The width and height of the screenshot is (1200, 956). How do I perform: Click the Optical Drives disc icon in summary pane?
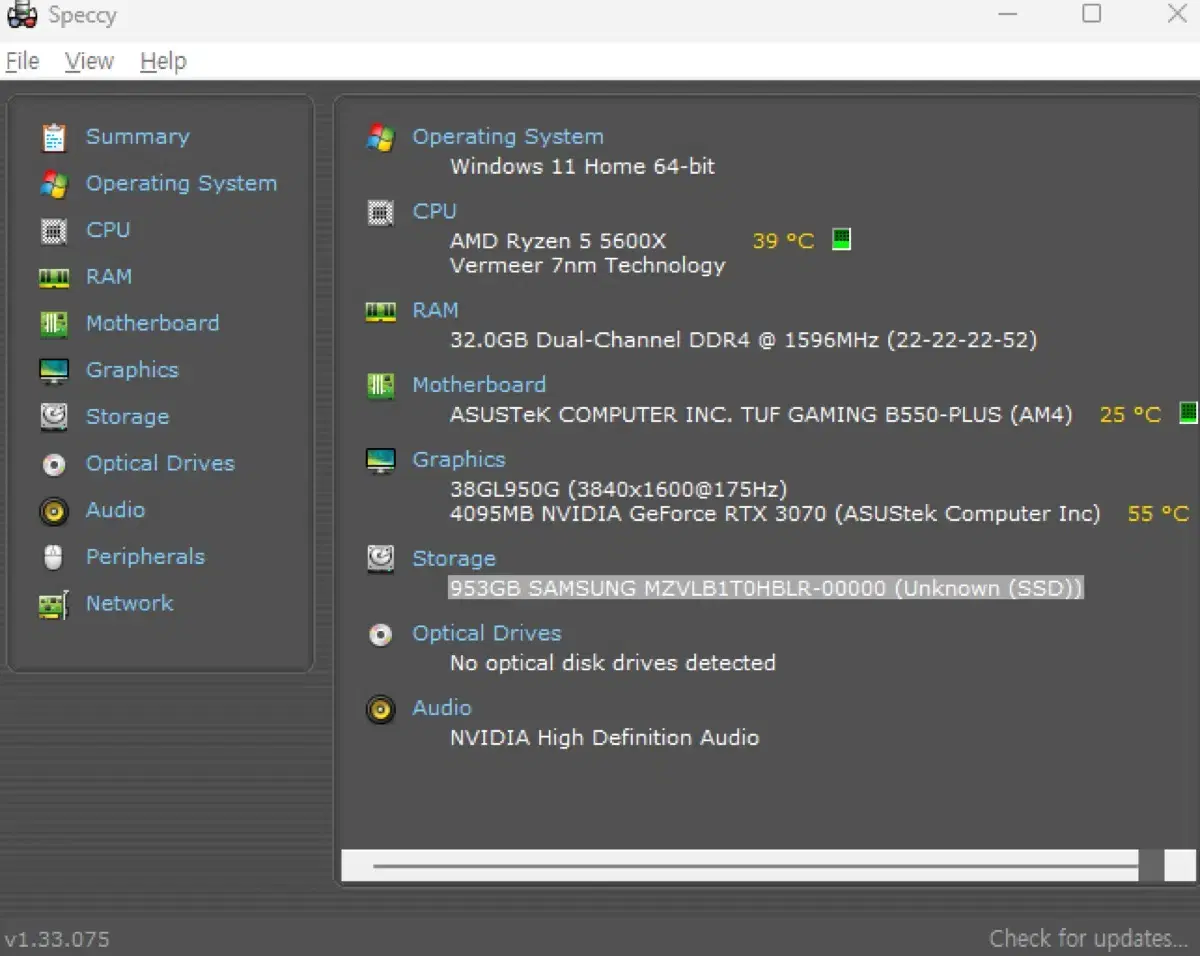(380, 634)
